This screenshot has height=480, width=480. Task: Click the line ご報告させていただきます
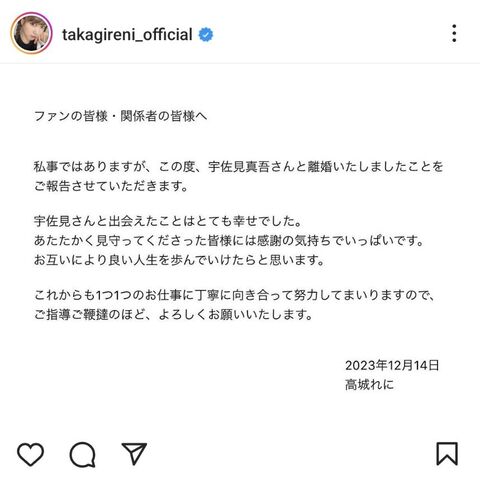(112, 186)
